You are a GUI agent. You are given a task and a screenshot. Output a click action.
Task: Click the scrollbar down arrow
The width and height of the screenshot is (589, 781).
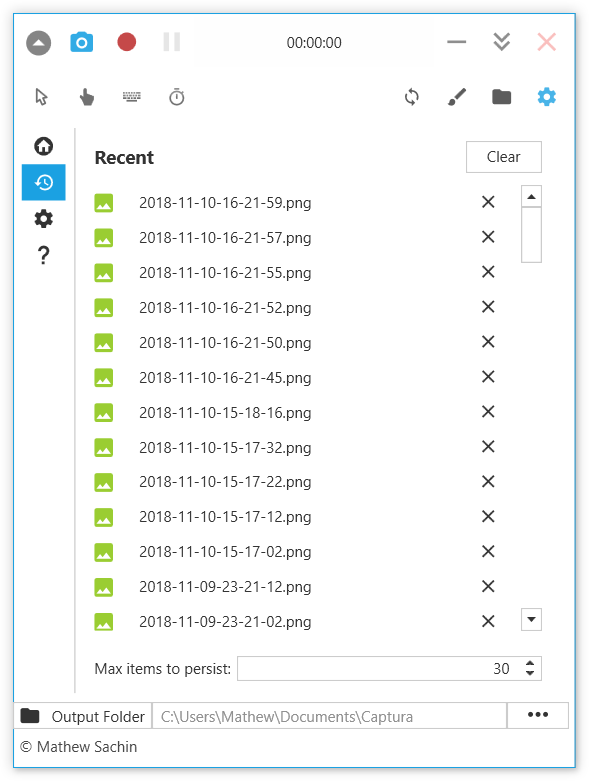(531, 620)
